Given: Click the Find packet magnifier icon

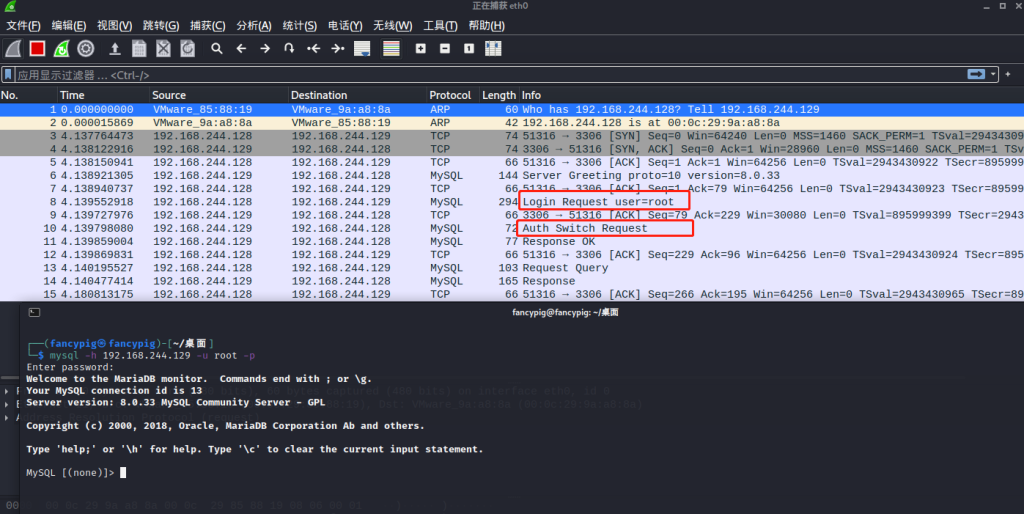Looking at the screenshot, I should coord(216,48).
